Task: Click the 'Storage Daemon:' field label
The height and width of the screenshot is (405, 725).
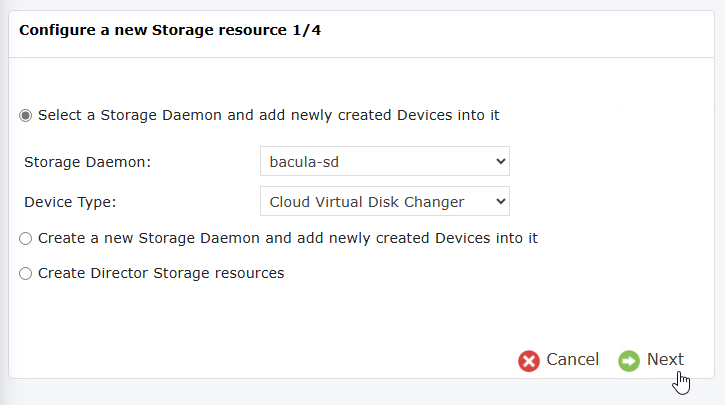Action: click(87, 162)
